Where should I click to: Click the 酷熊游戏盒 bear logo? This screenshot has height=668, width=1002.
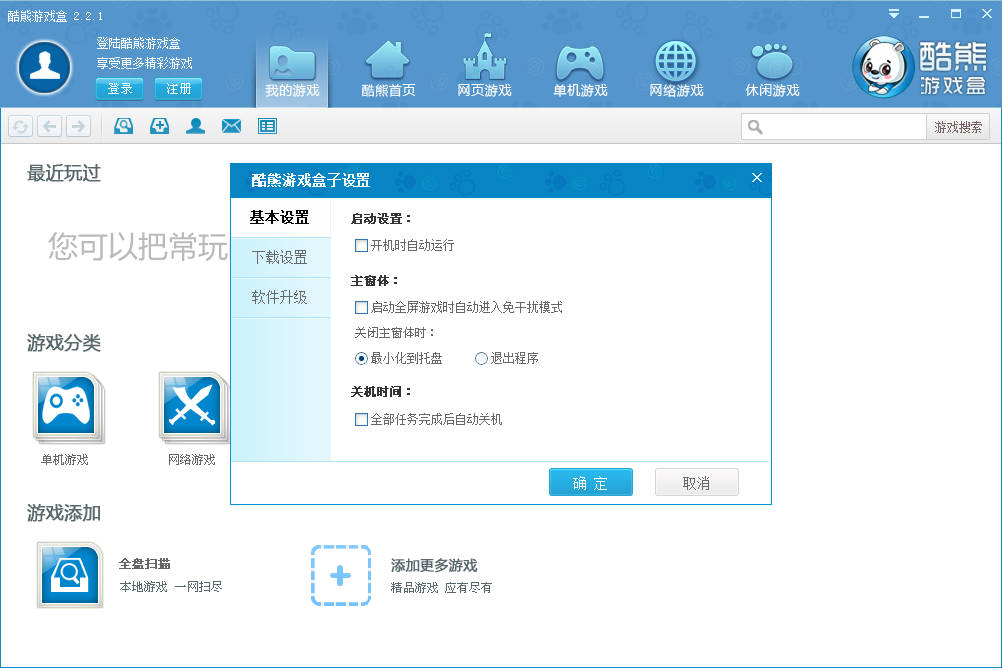(882, 67)
